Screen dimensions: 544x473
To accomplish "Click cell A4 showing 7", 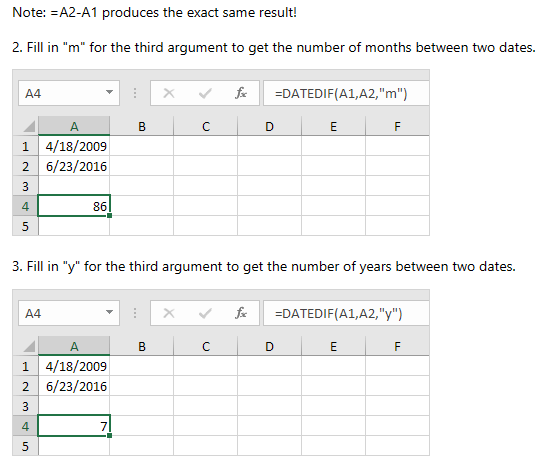I will coord(74,426).
